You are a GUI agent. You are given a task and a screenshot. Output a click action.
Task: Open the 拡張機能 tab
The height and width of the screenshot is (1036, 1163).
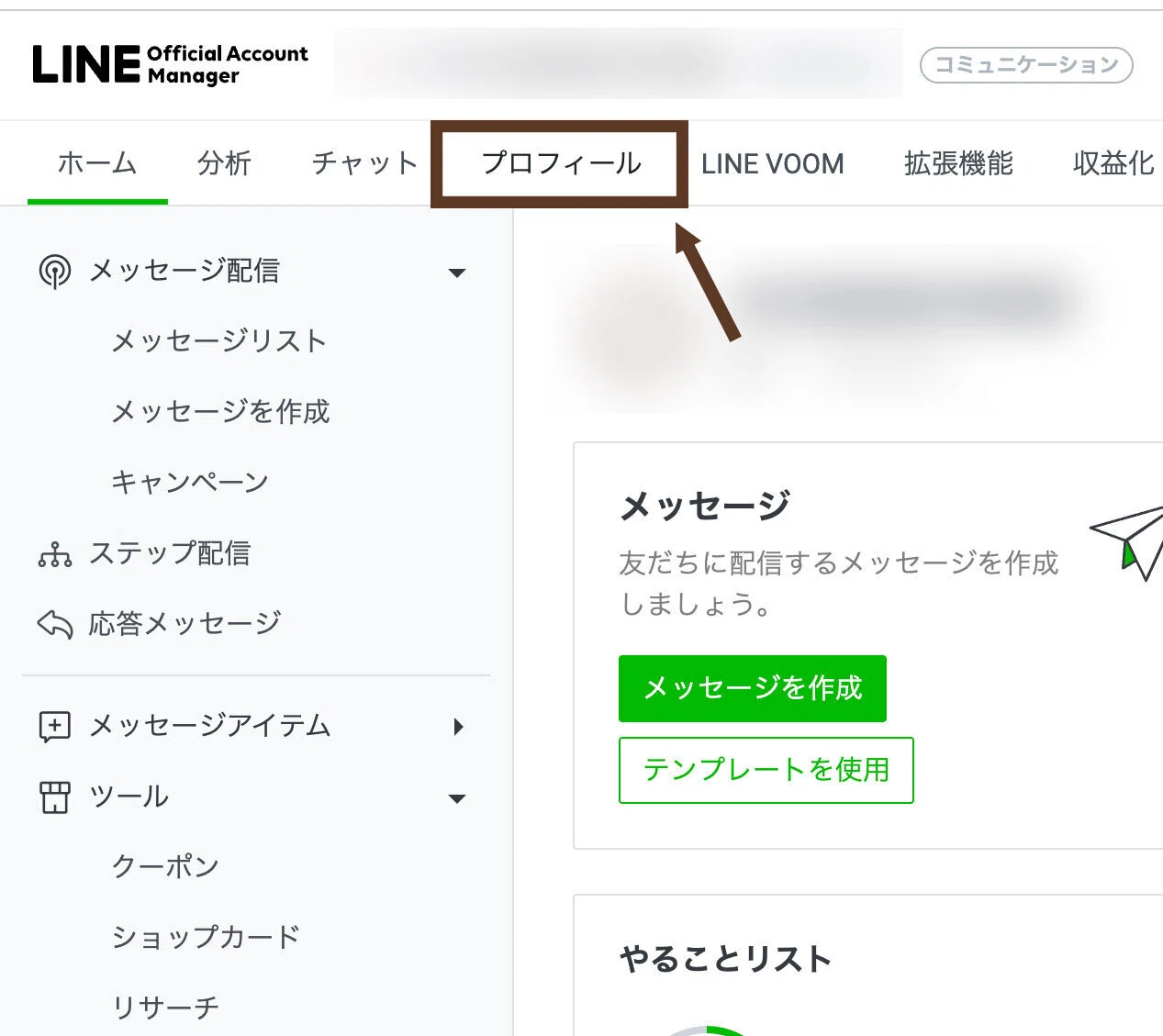pos(958,163)
